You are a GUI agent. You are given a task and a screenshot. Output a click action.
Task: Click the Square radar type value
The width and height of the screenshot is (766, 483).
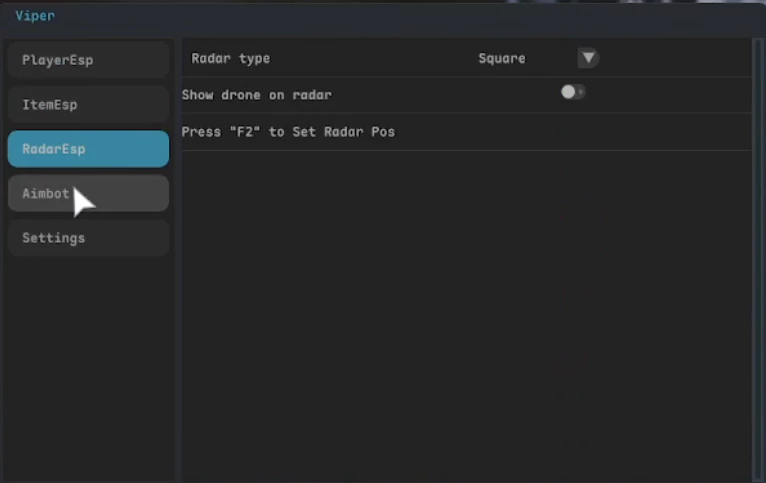[x=502, y=59]
